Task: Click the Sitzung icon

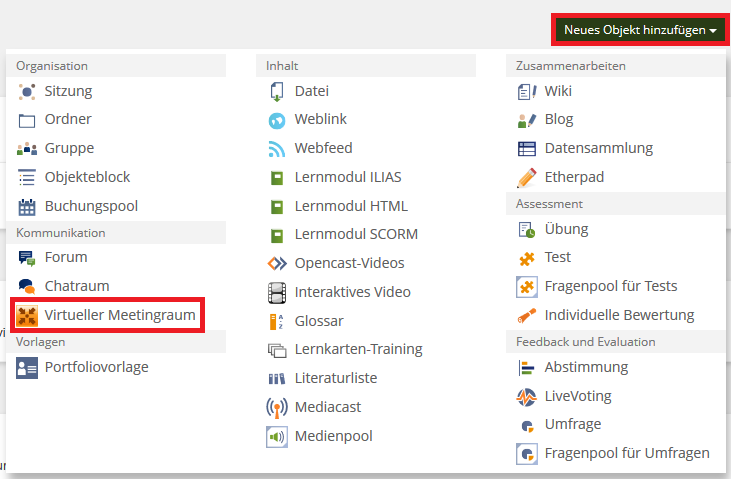Action: (27, 91)
